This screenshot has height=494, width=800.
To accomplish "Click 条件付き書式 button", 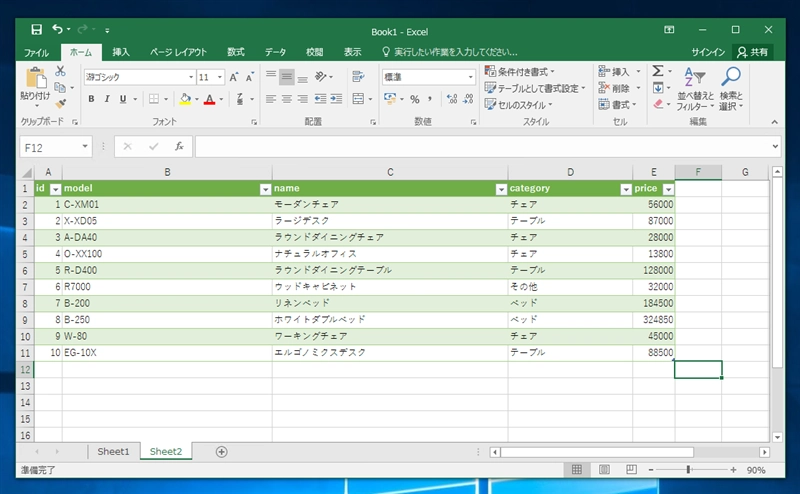I will (x=520, y=71).
